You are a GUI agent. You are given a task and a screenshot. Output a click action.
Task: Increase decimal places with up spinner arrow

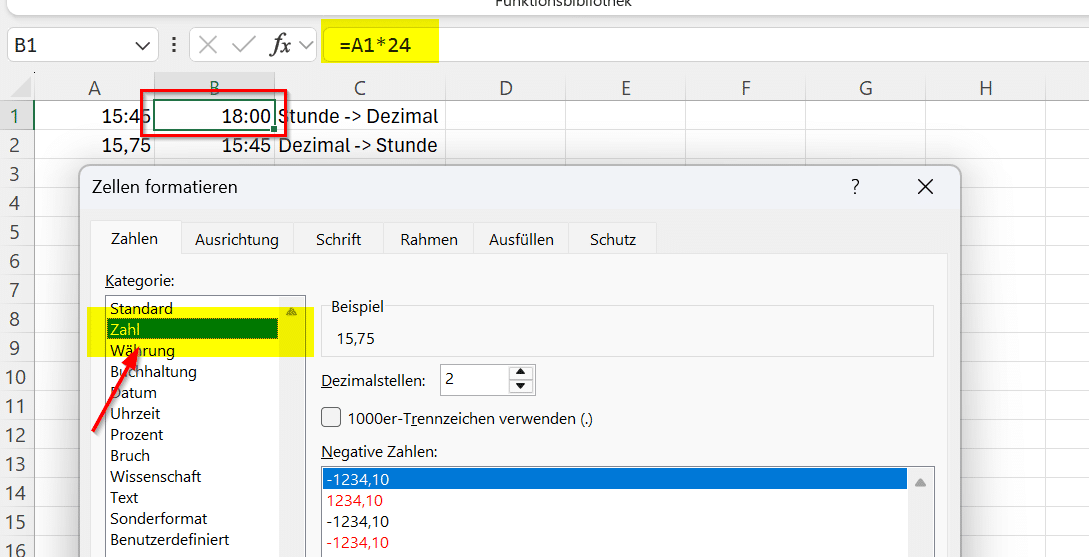[x=520, y=373]
